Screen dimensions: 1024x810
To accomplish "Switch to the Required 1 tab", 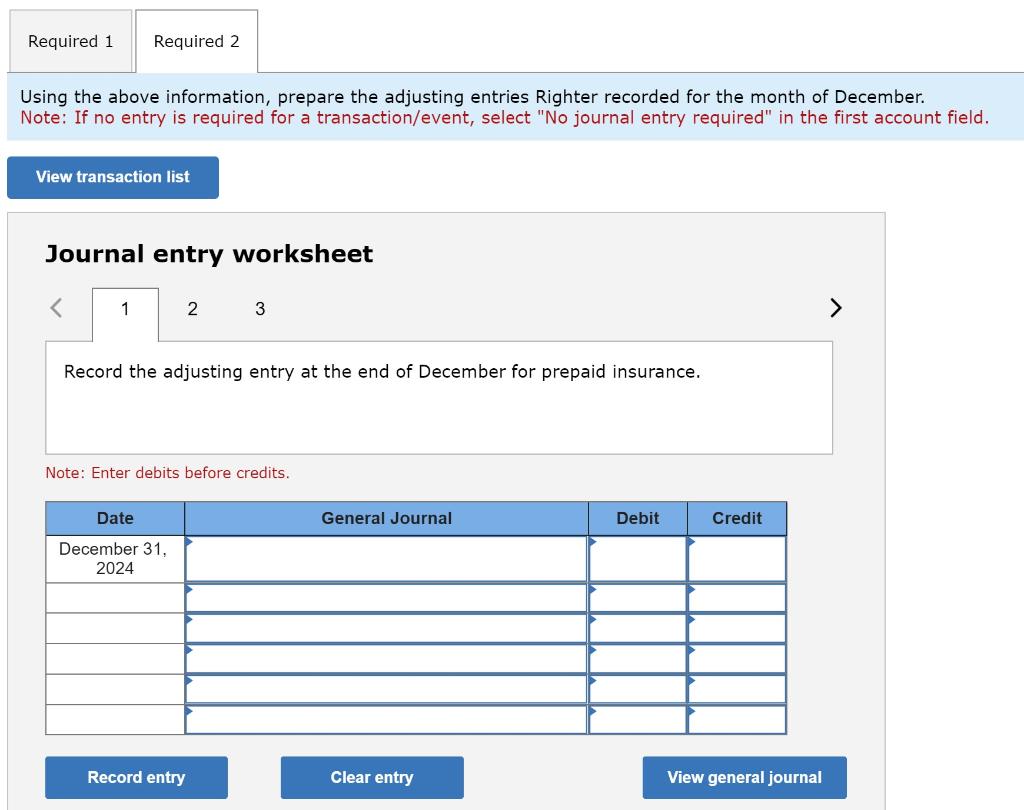I will click(70, 41).
